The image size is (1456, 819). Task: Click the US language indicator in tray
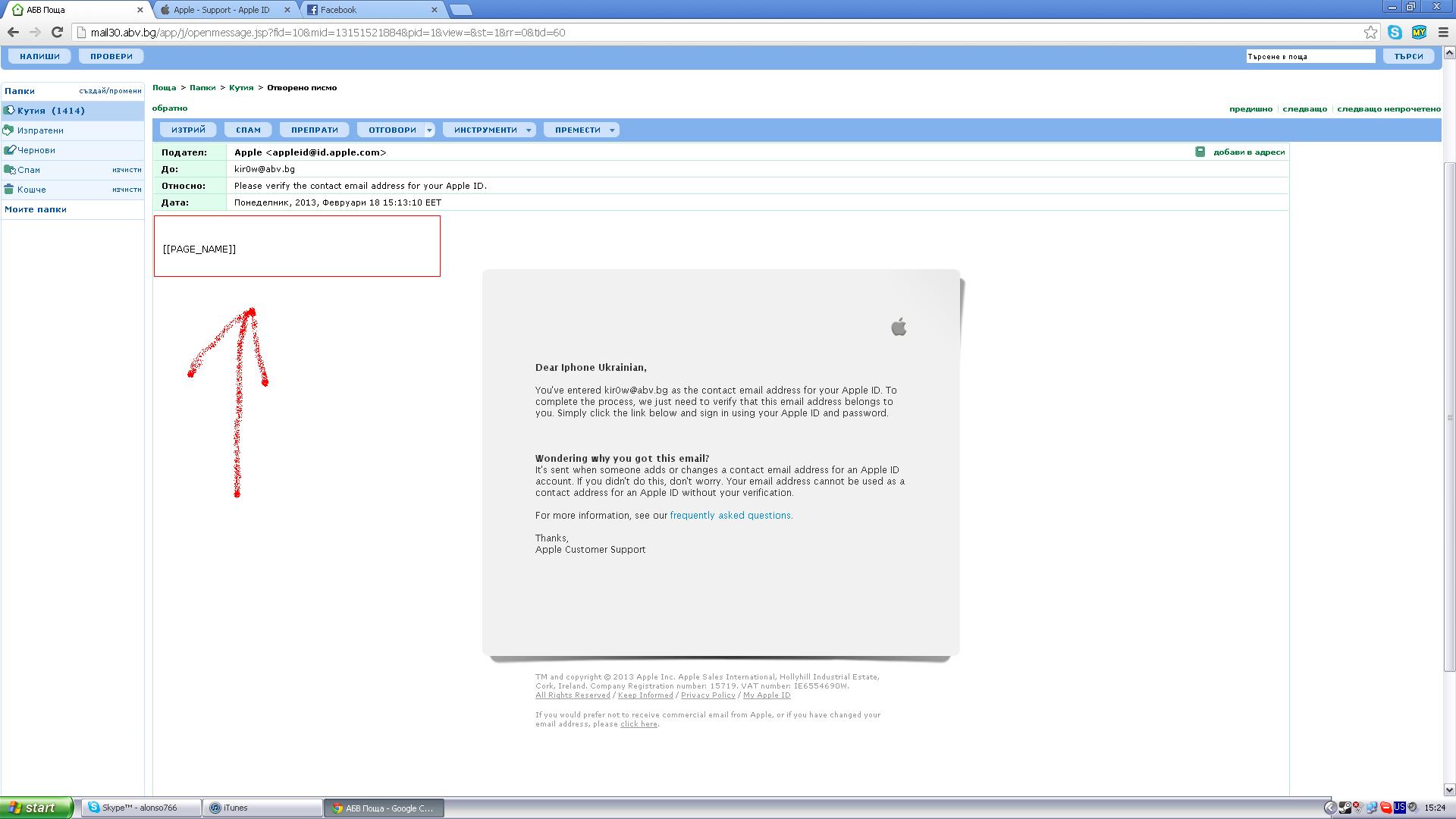(x=1400, y=807)
